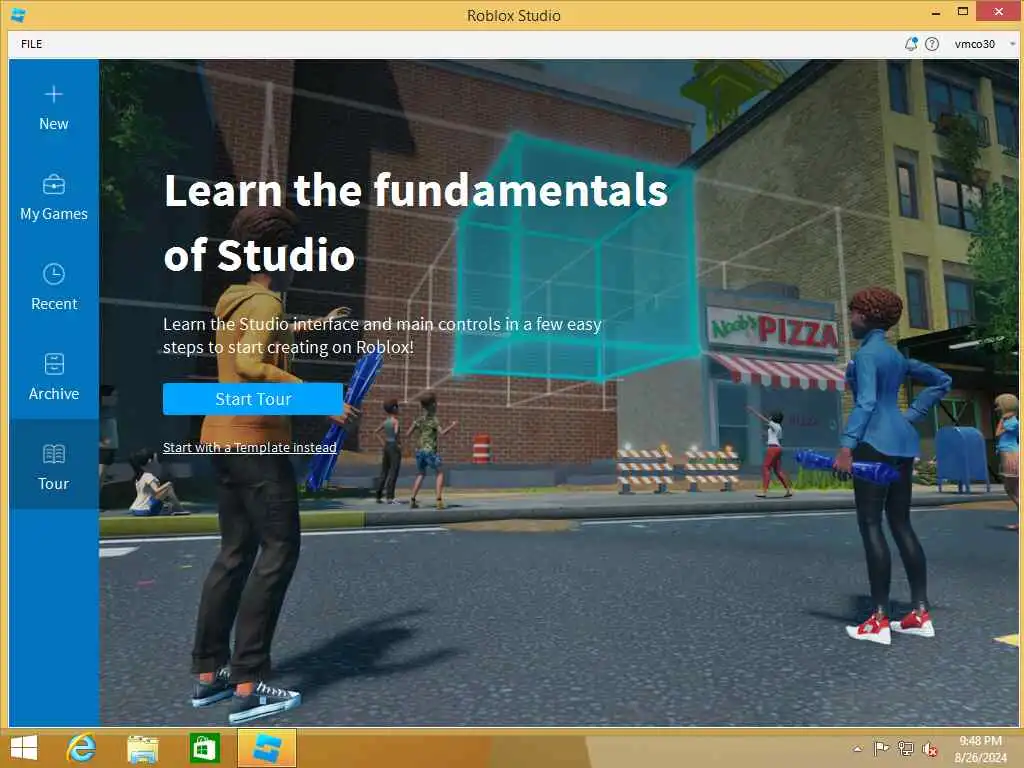1024x768 pixels.
Task: Open the Windows Store taskbar icon
Action: pyautogui.click(x=204, y=748)
